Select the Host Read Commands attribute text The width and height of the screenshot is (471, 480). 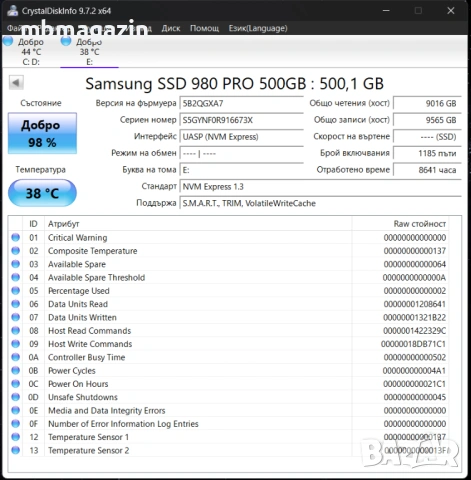click(89, 331)
